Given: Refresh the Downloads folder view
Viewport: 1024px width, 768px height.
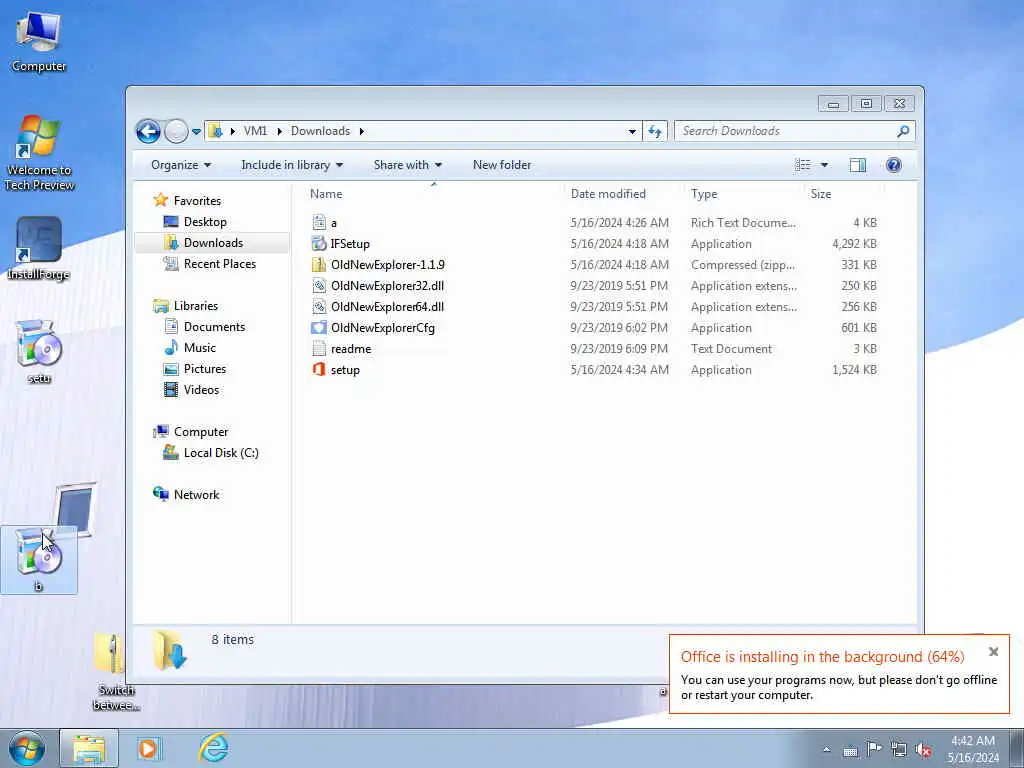Looking at the screenshot, I should [x=655, y=131].
